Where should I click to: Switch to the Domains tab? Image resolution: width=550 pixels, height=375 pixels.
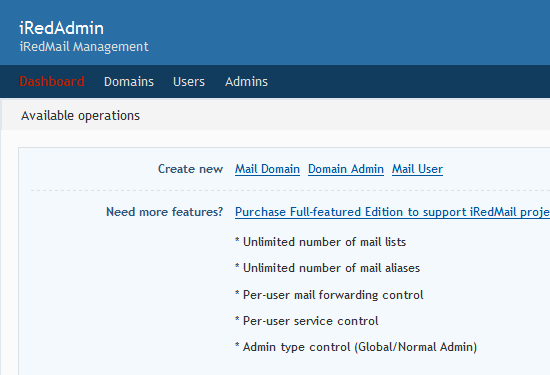click(x=129, y=81)
